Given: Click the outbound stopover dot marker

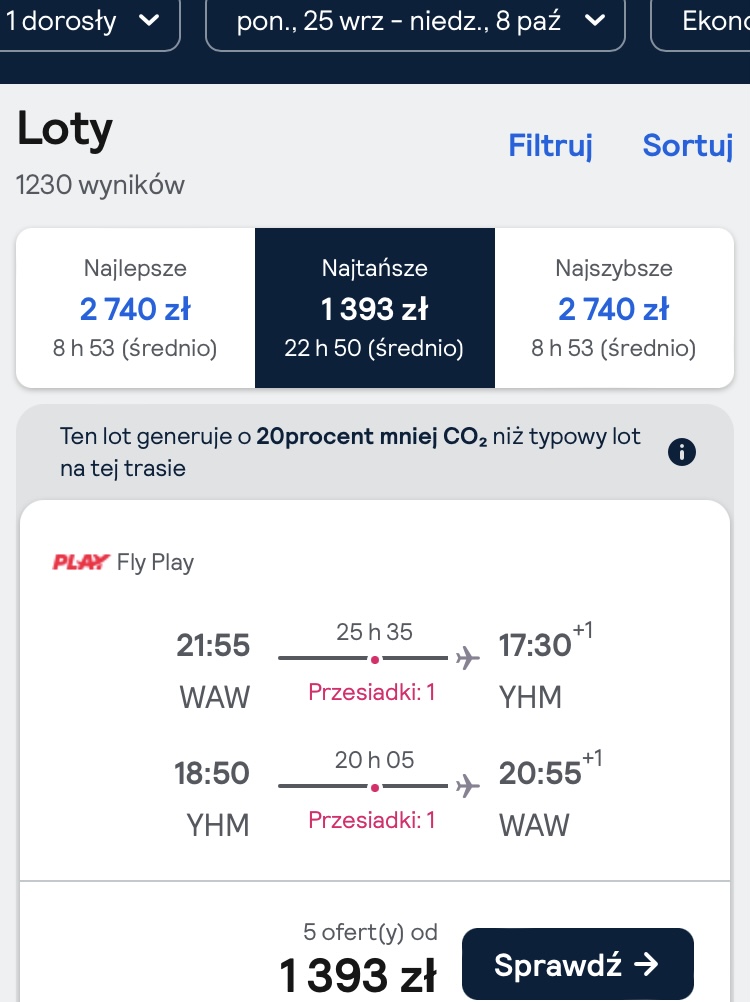Looking at the screenshot, I should pos(375,659).
